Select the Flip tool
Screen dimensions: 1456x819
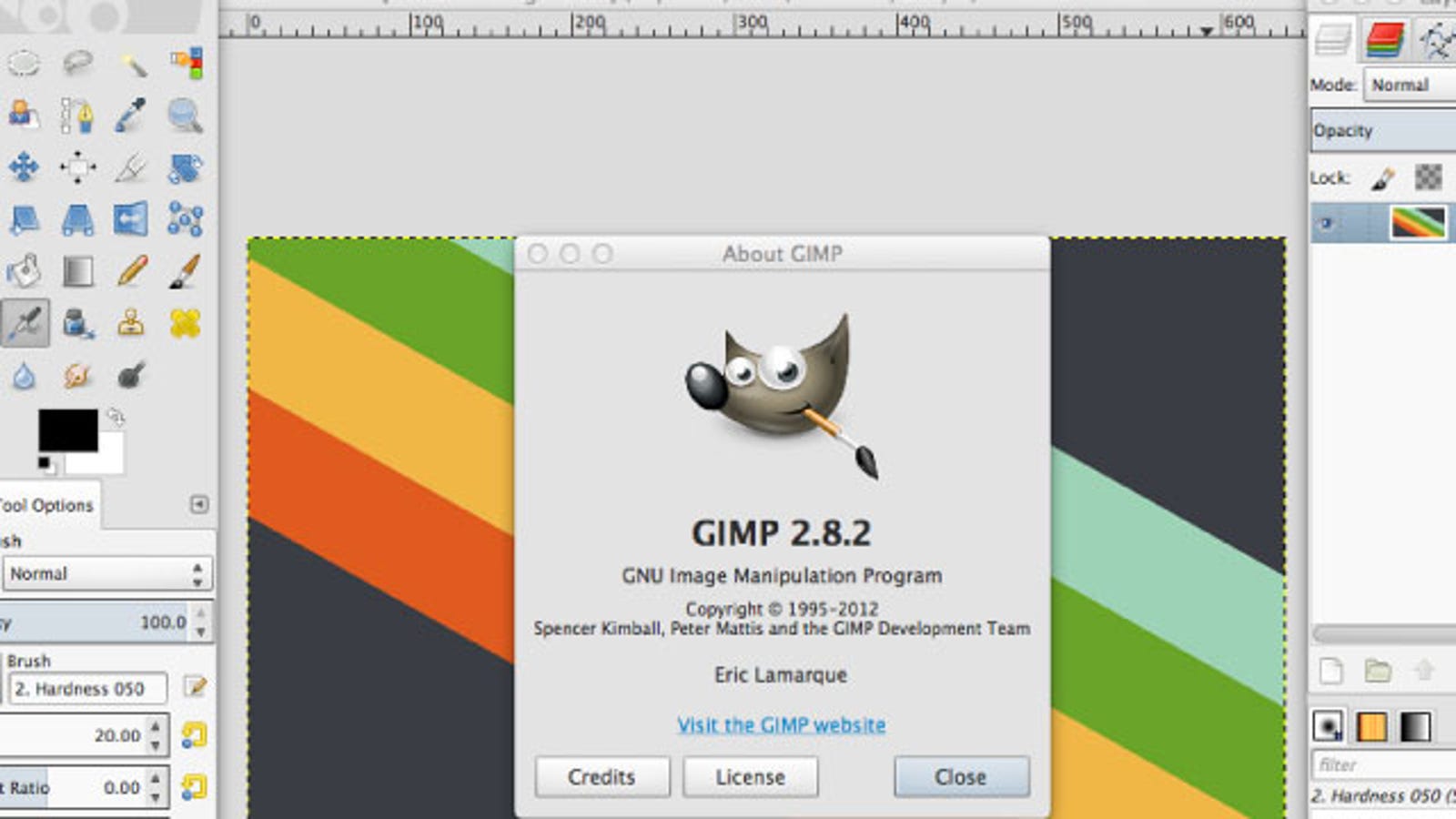pos(132,219)
